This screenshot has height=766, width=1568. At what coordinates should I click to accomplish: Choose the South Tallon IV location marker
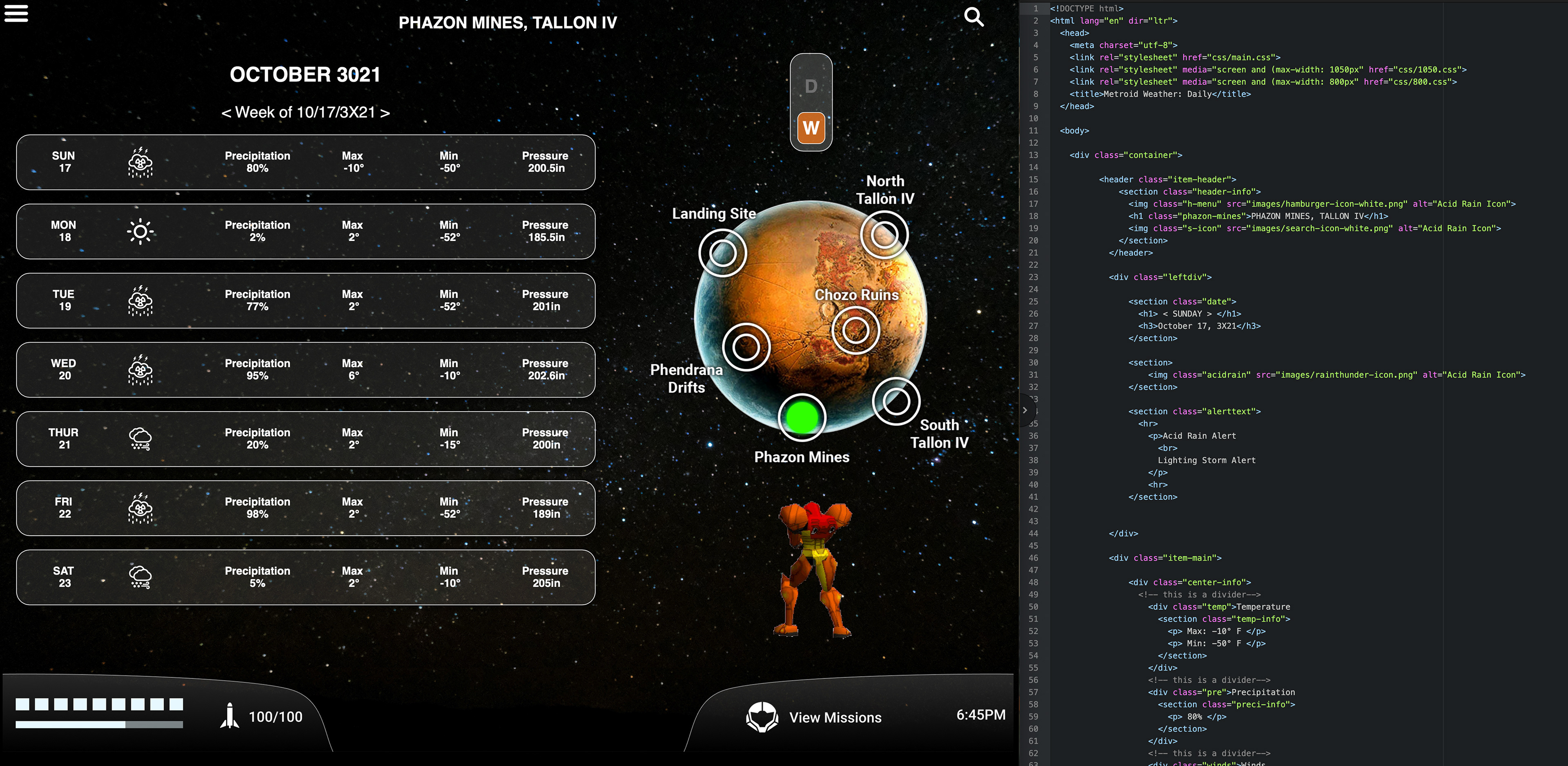click(896, 401)
